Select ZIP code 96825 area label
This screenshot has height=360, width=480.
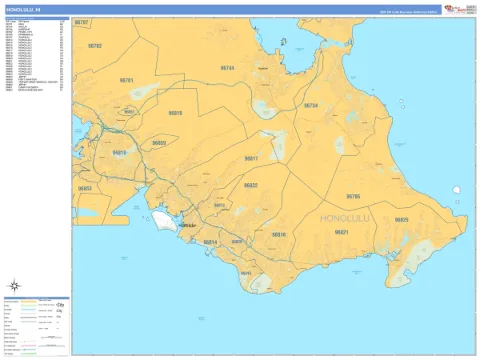pyautogui.click(x=401, y=220)
